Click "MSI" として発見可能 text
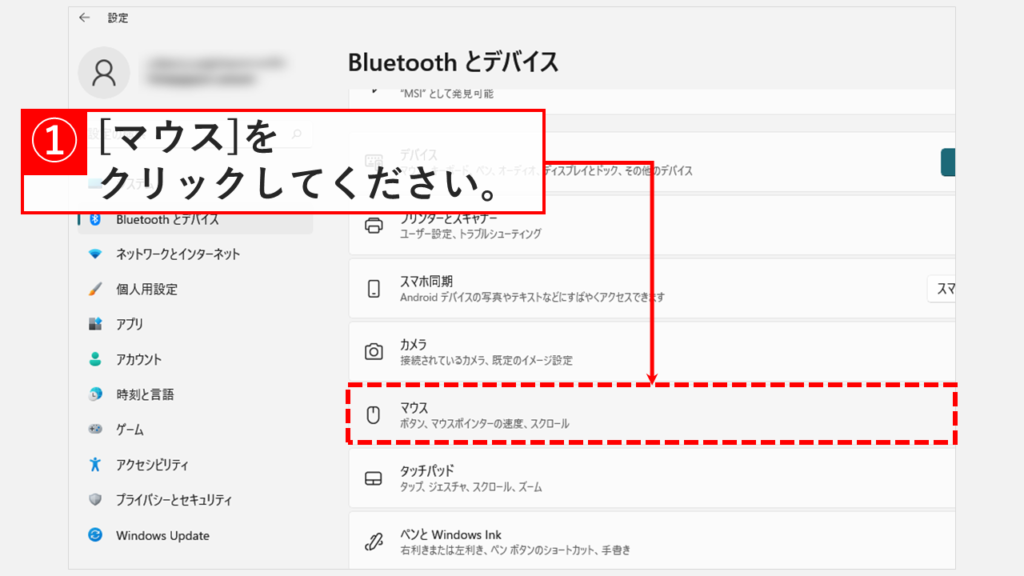The width and height of the screenshot is (1024, 576). (x=447, y=94)
